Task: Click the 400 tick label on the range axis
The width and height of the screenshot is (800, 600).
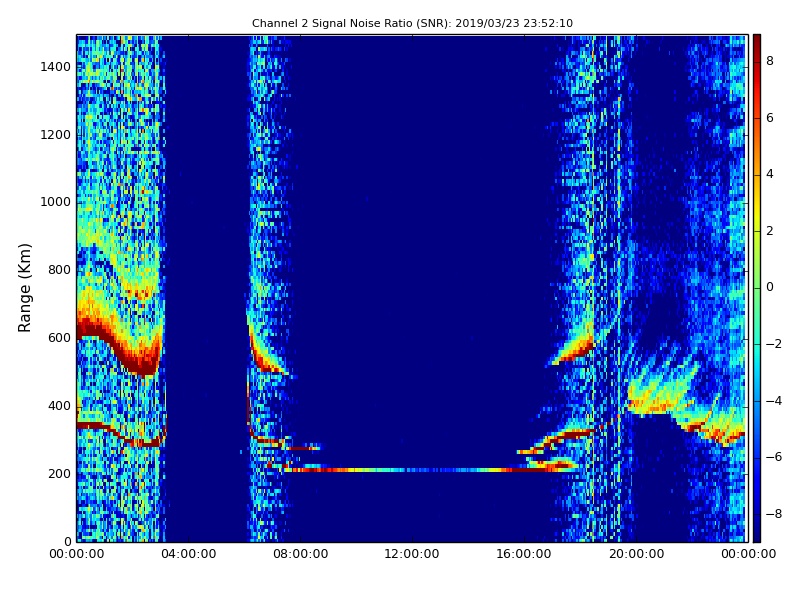Action: (59, 406)
